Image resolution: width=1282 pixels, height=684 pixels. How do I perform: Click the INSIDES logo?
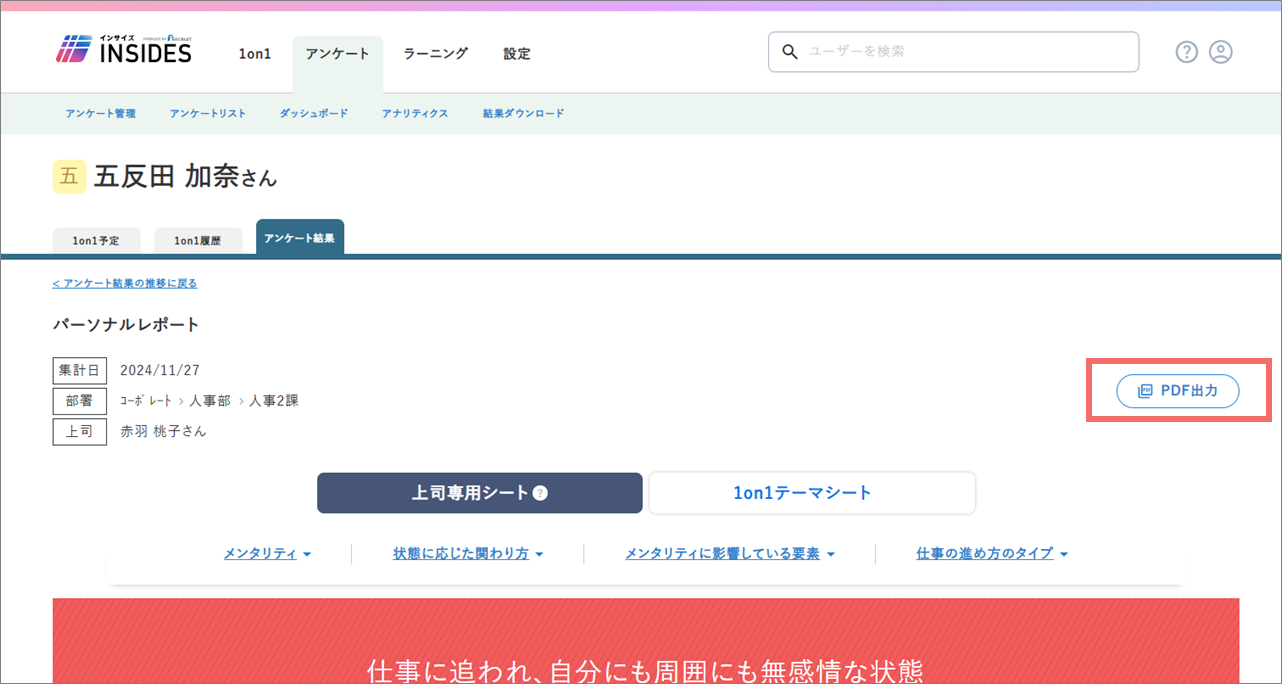point(124,49)
